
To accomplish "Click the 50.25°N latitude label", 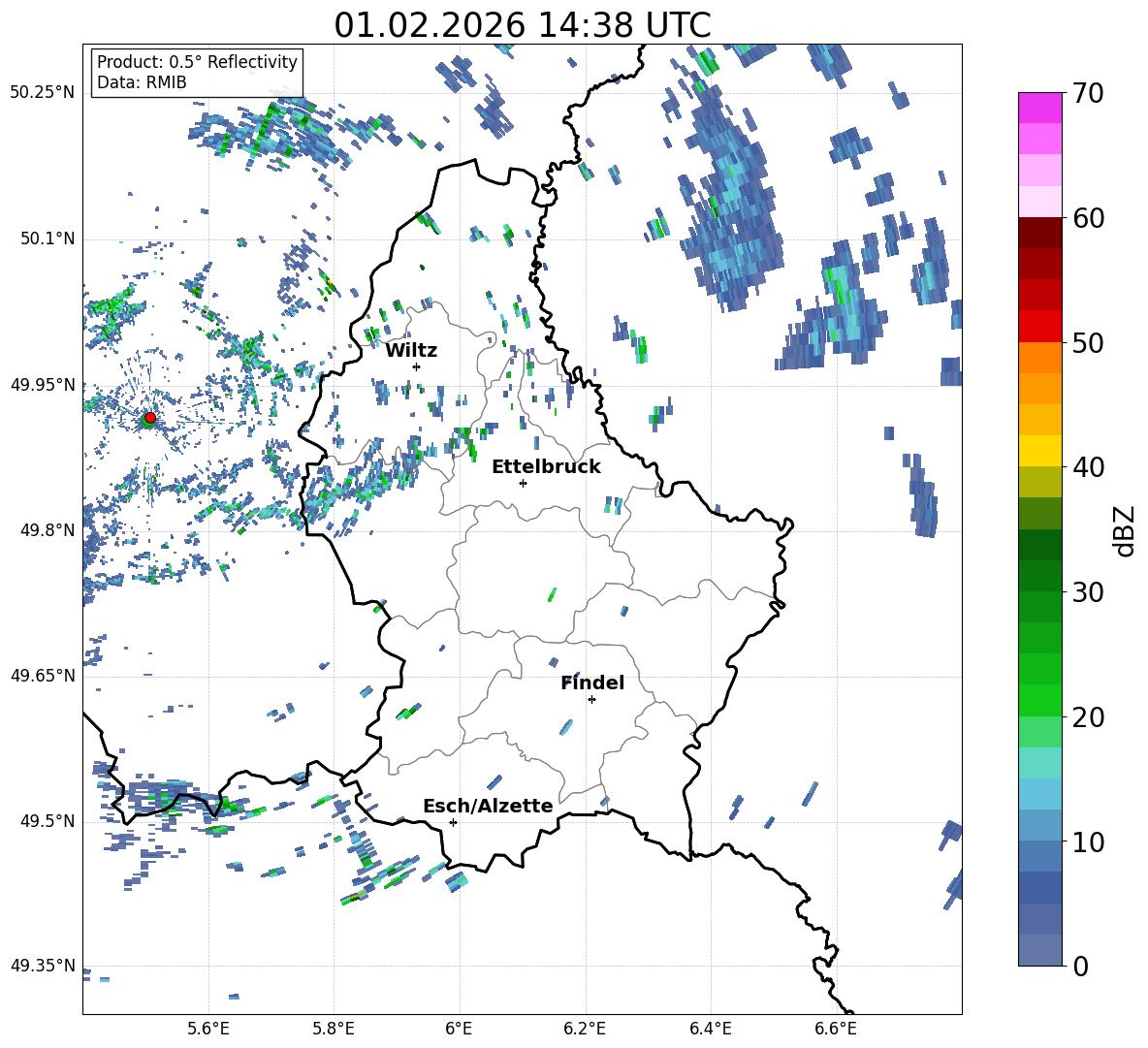I will pyautogui.click(x=43, y=93).
